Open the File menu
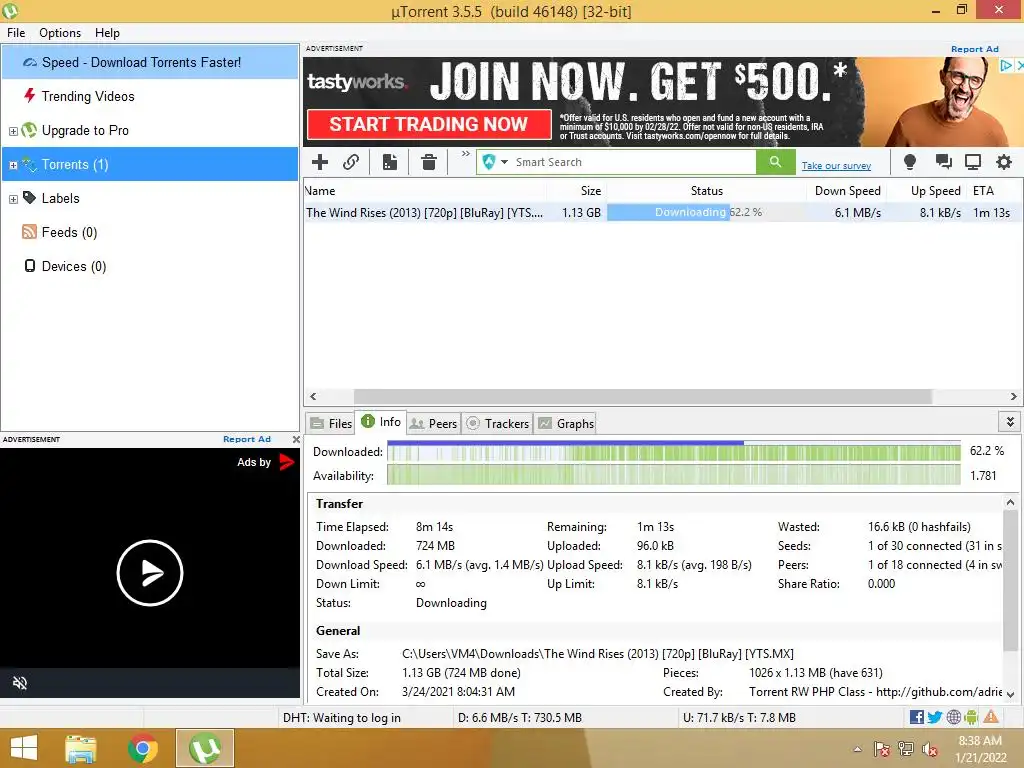 click(x=16, y=33)
